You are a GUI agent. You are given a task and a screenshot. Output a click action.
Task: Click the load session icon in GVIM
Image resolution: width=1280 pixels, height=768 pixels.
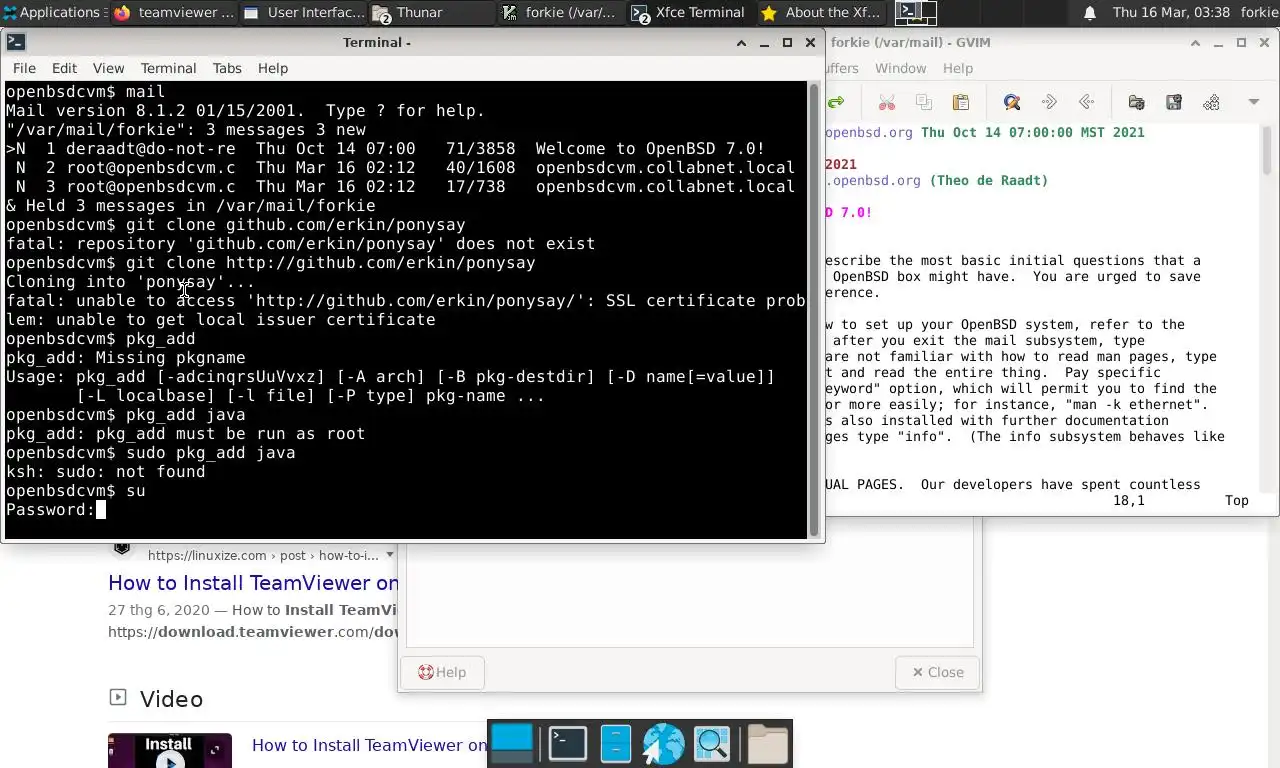coord(1136,102)
